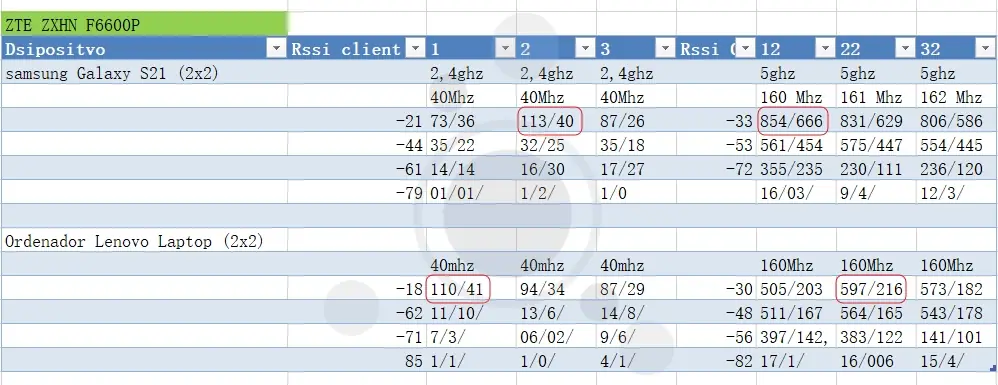Screen dimensions: 998x385
Task: Click the cell with value 397/142,
Action: 796,337
